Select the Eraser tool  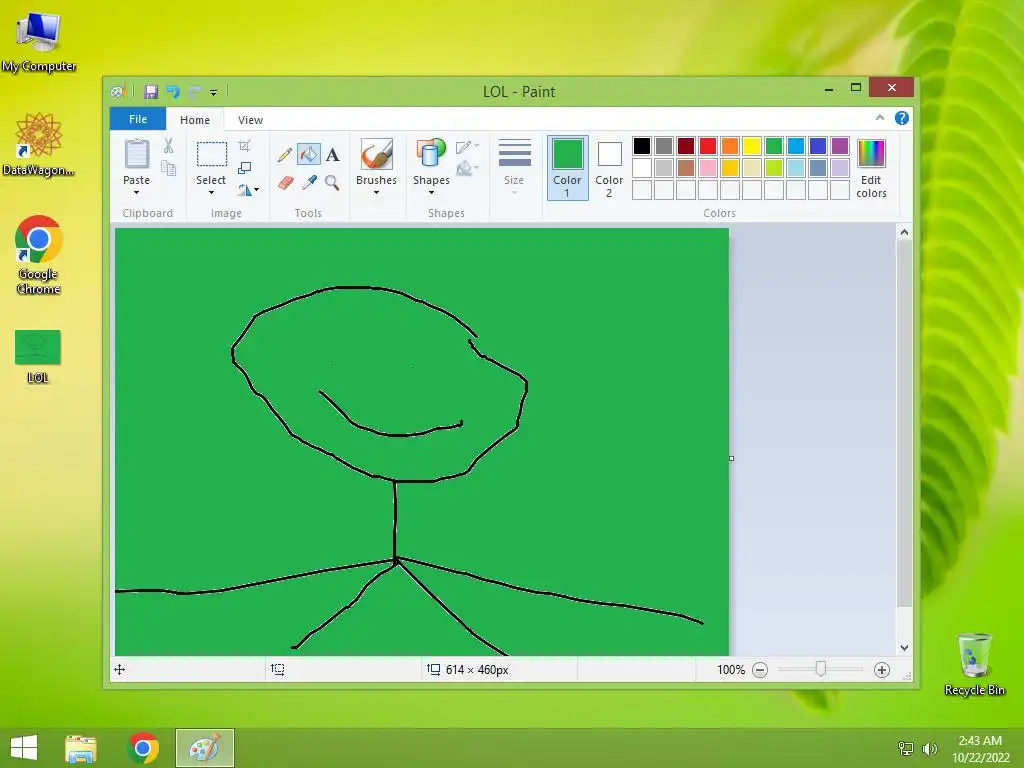tap(285, 182)
